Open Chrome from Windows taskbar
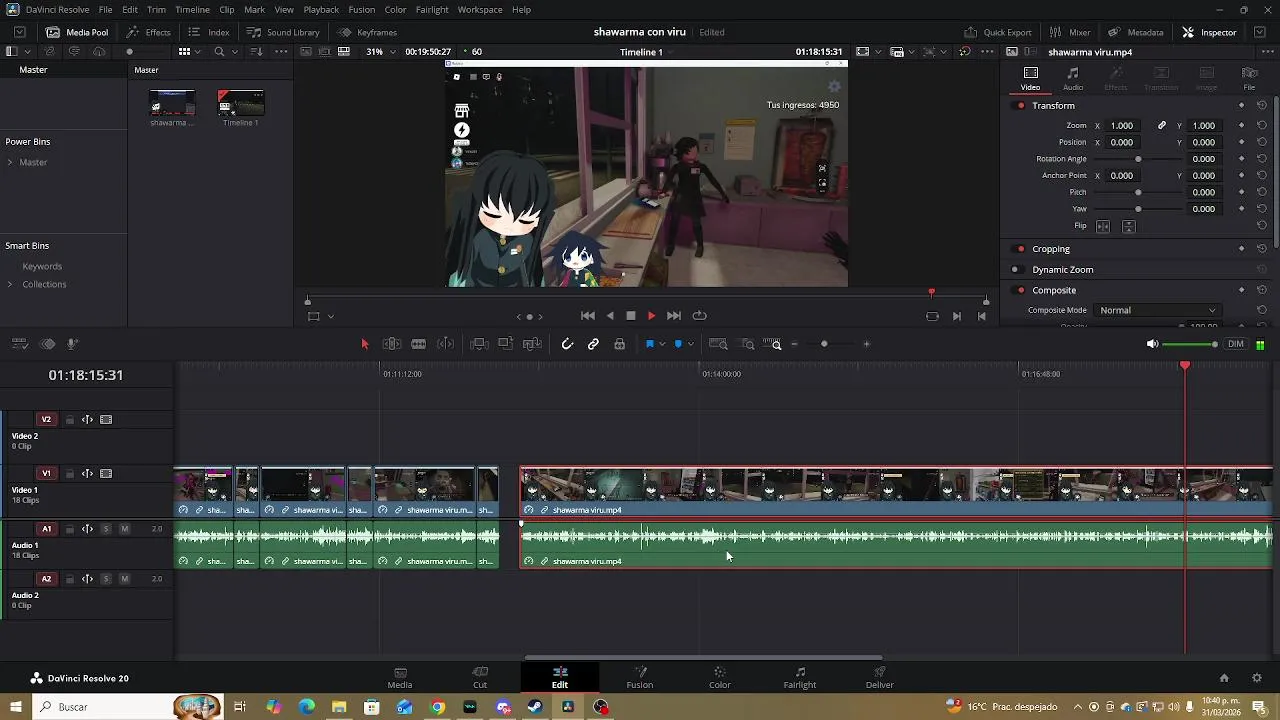1280x720 pixels. pos(437,707)
